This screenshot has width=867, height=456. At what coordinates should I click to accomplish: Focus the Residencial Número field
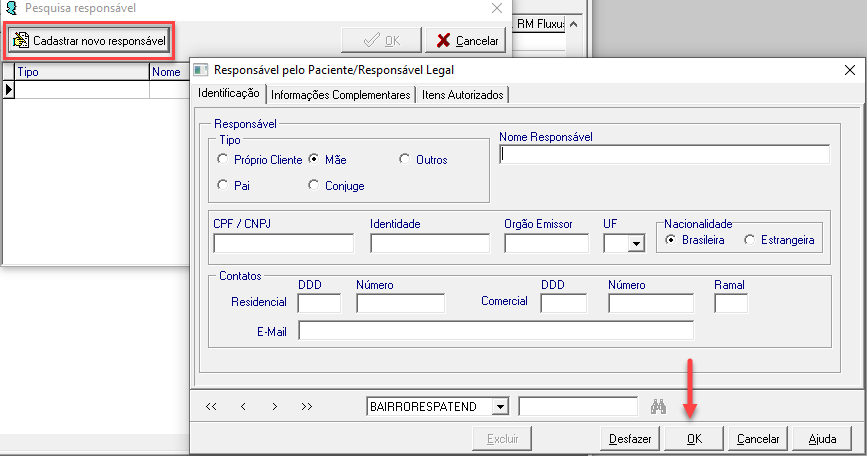click(400, 303)
